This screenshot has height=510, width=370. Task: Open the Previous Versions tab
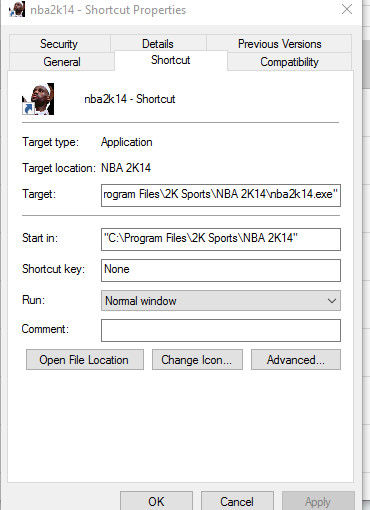click(279, 44)
